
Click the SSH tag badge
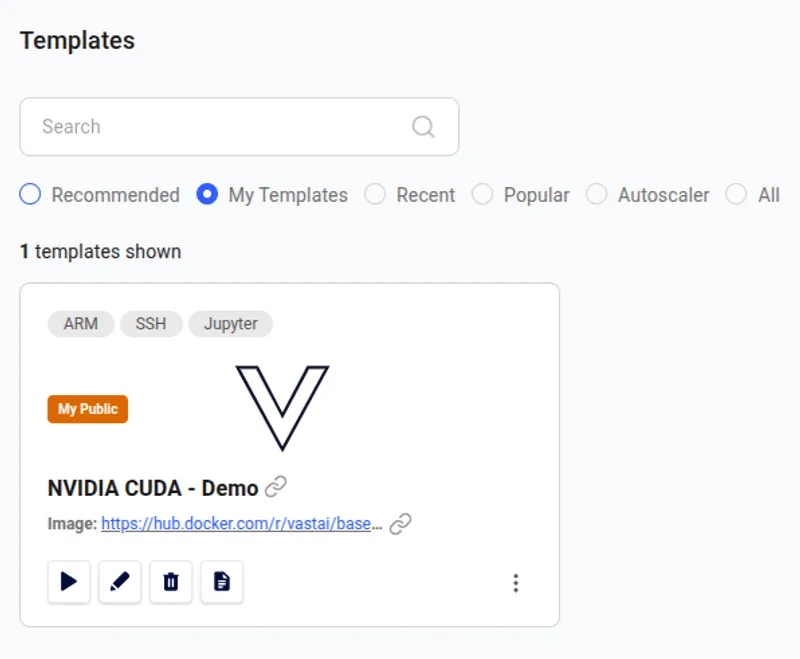click(x=151, y=324)
